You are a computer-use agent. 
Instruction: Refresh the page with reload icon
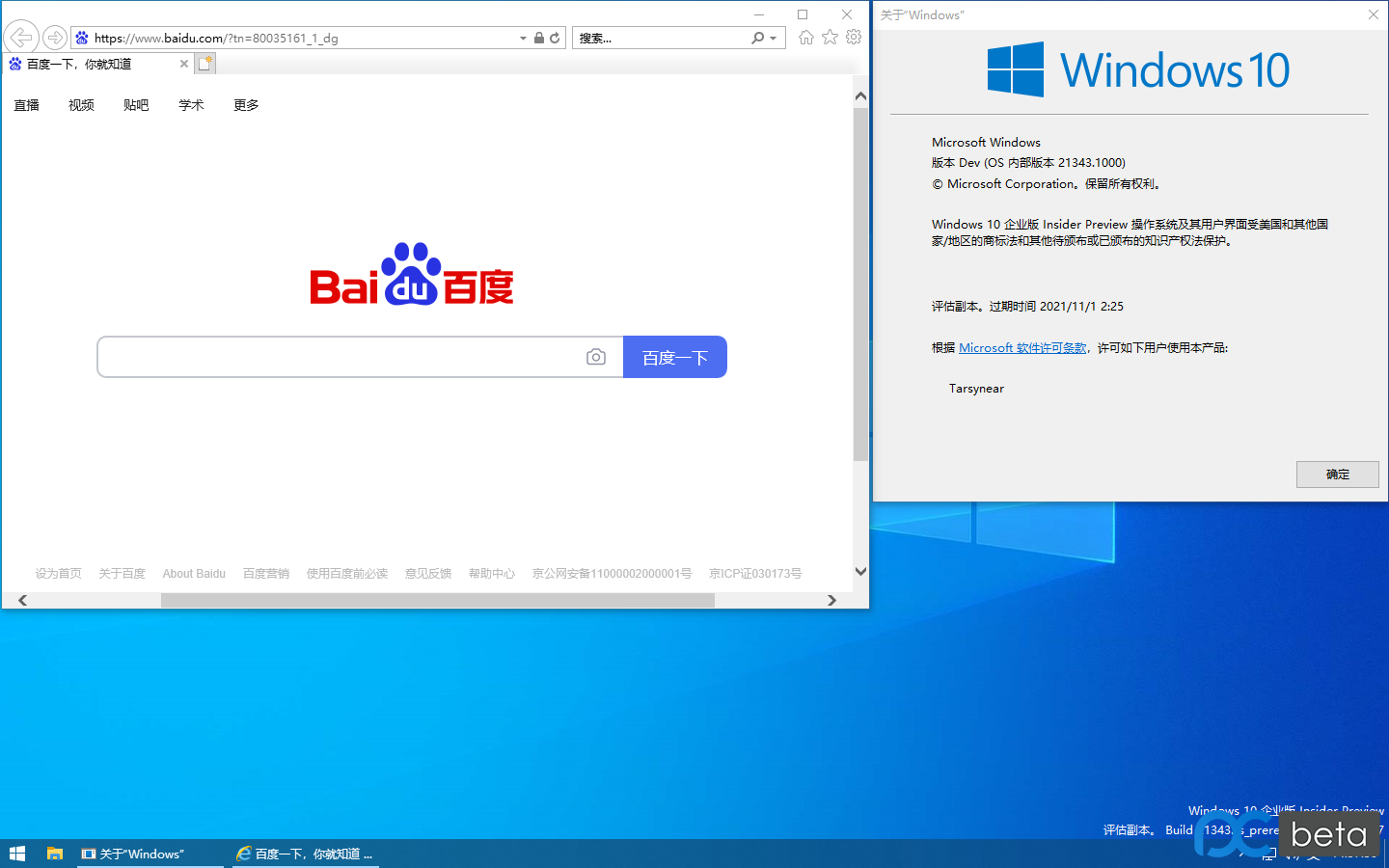pos(555,38)
